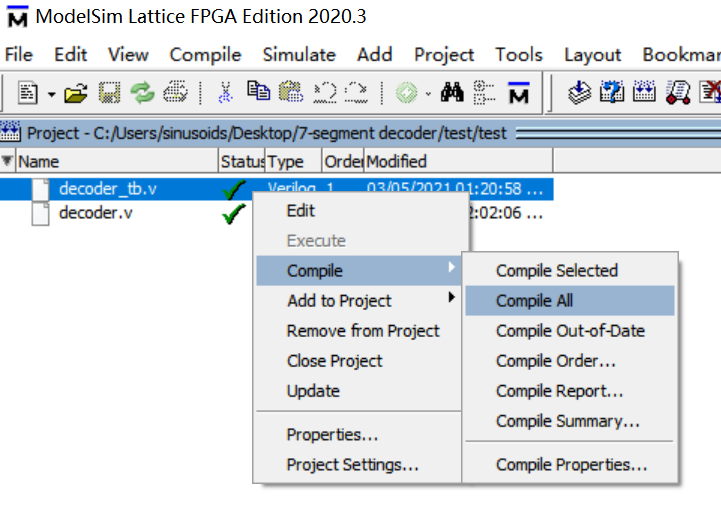
Task: Click the Cut scissors icon
Action: click(225, 93)
